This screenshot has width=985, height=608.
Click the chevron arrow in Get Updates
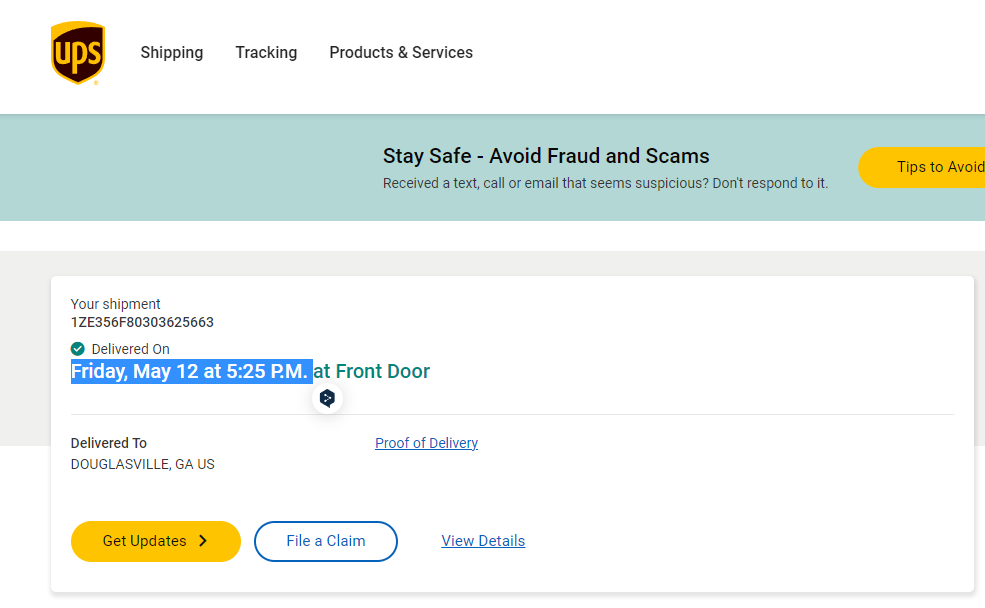click(203, 541)
